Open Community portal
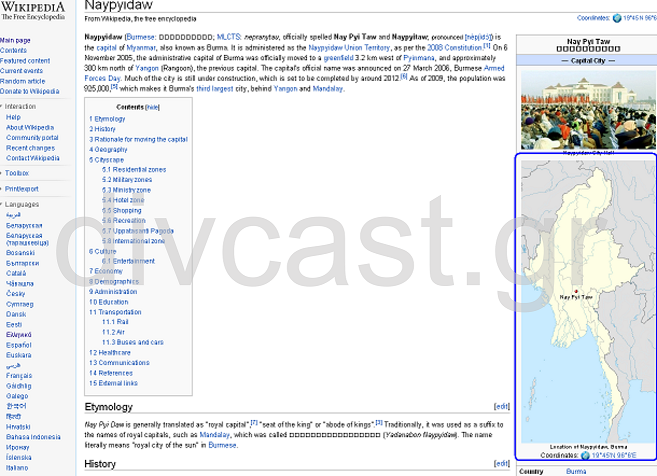657x476 pixels. 32,137
